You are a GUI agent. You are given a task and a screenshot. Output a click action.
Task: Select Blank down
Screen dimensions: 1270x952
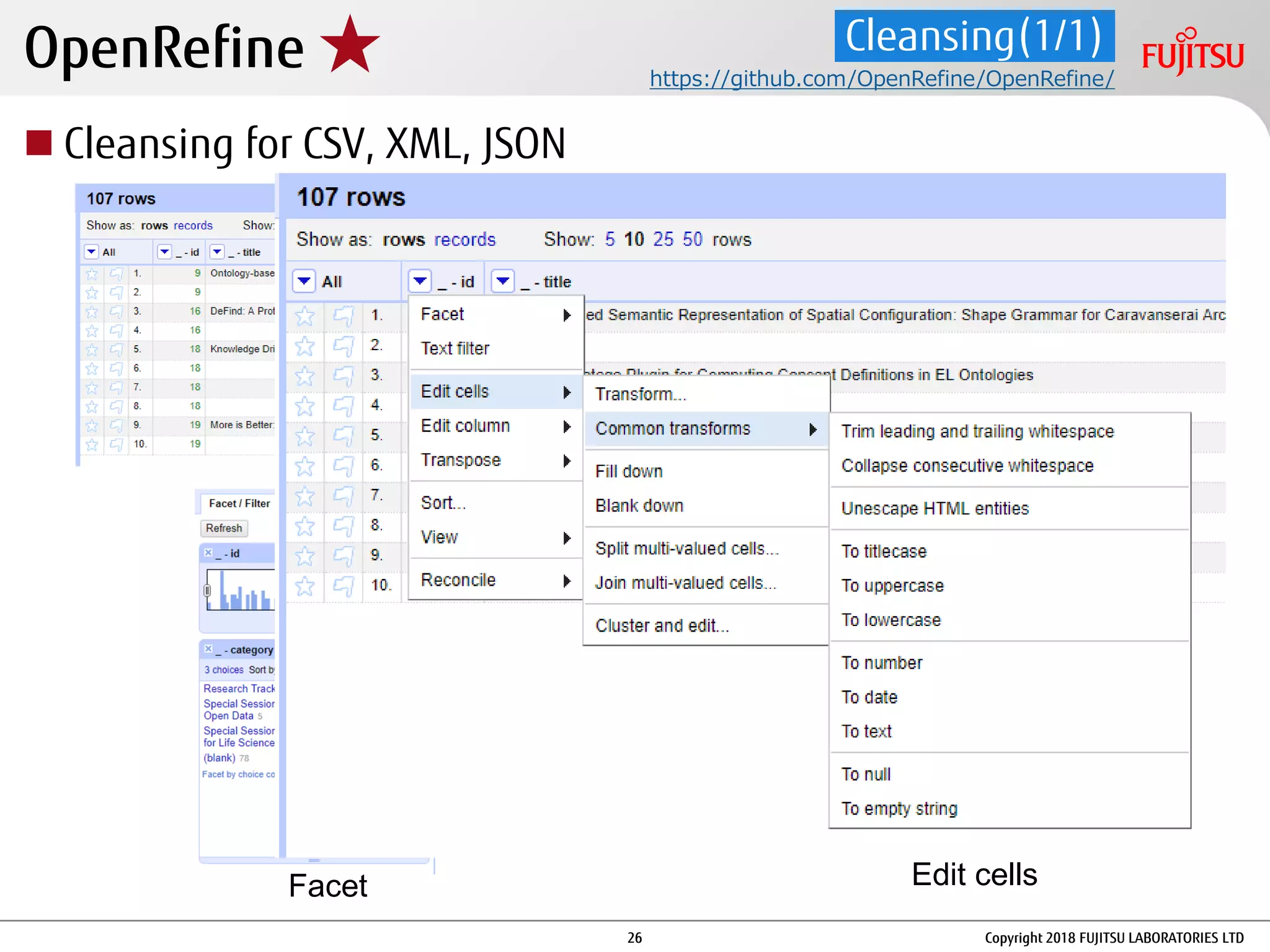pos(706,506)
